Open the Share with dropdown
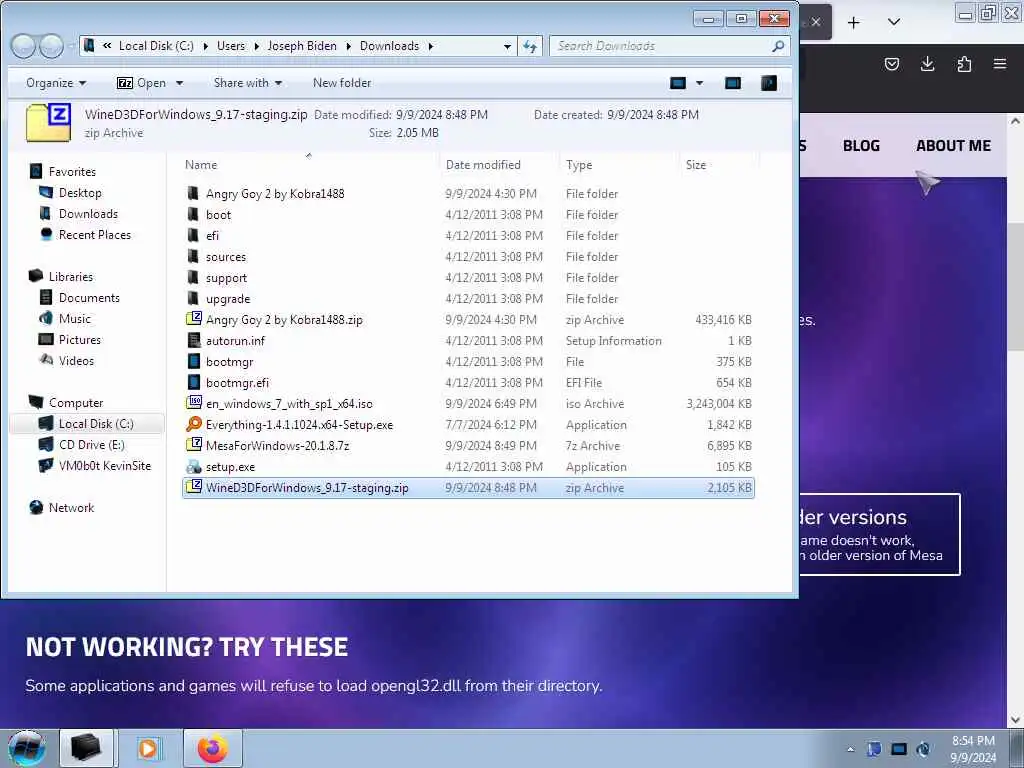 [248, 83]
